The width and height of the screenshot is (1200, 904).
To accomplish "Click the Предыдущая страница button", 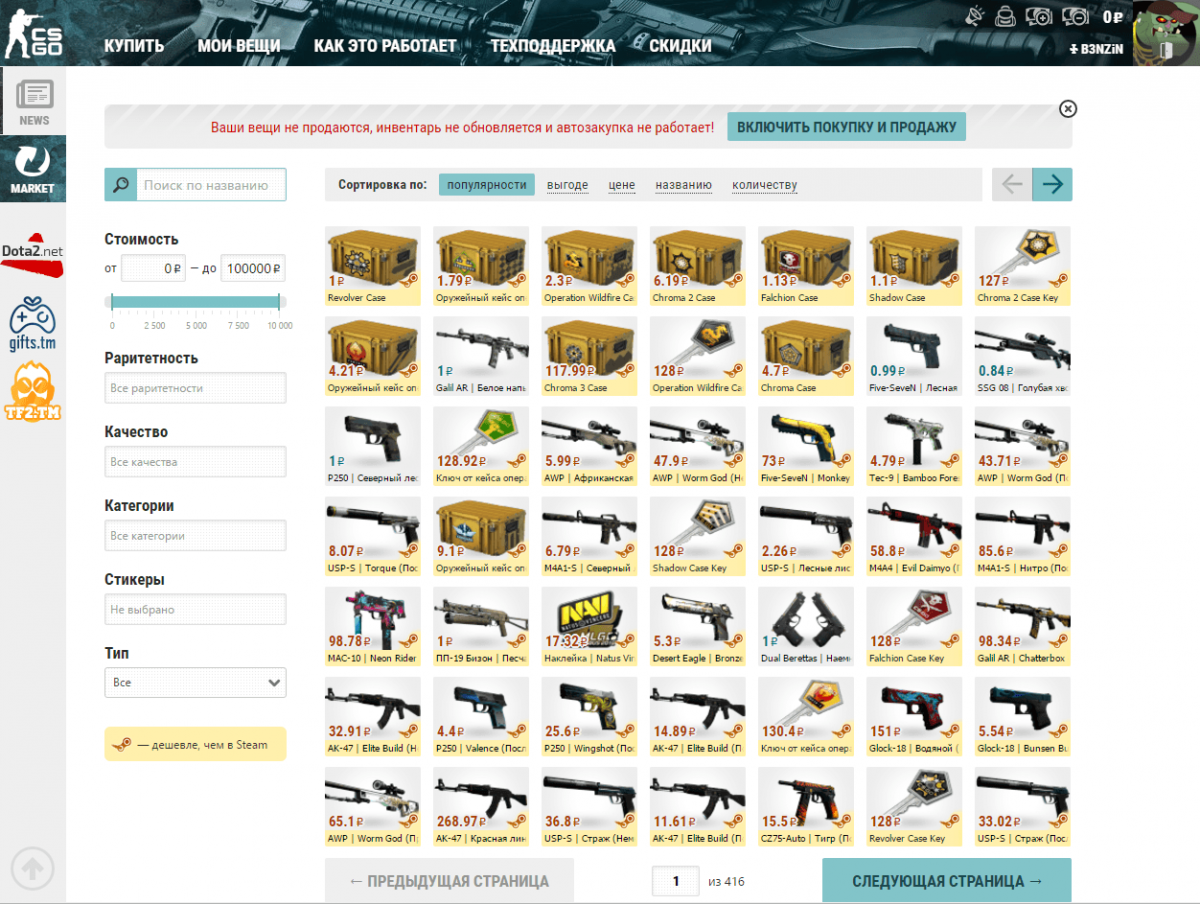I will coord(449,881).
